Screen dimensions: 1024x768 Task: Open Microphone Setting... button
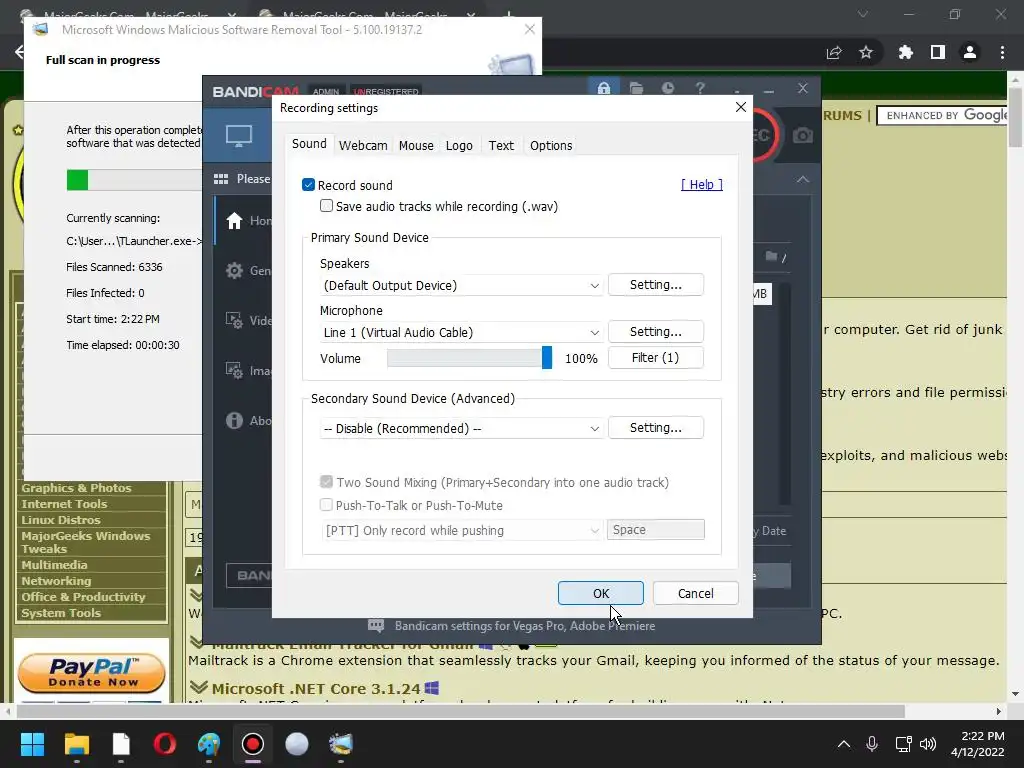pyautogui.click(x=656, y=332)
